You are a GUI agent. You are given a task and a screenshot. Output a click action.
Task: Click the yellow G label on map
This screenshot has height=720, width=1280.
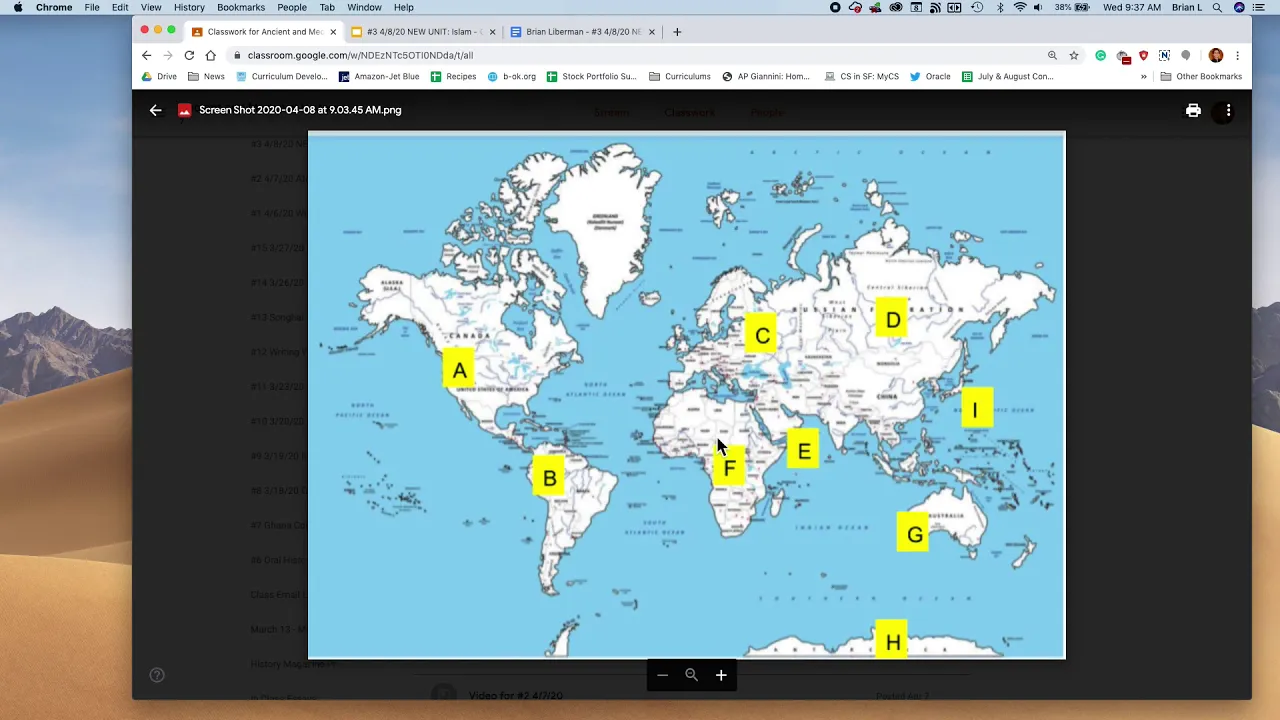914,534
